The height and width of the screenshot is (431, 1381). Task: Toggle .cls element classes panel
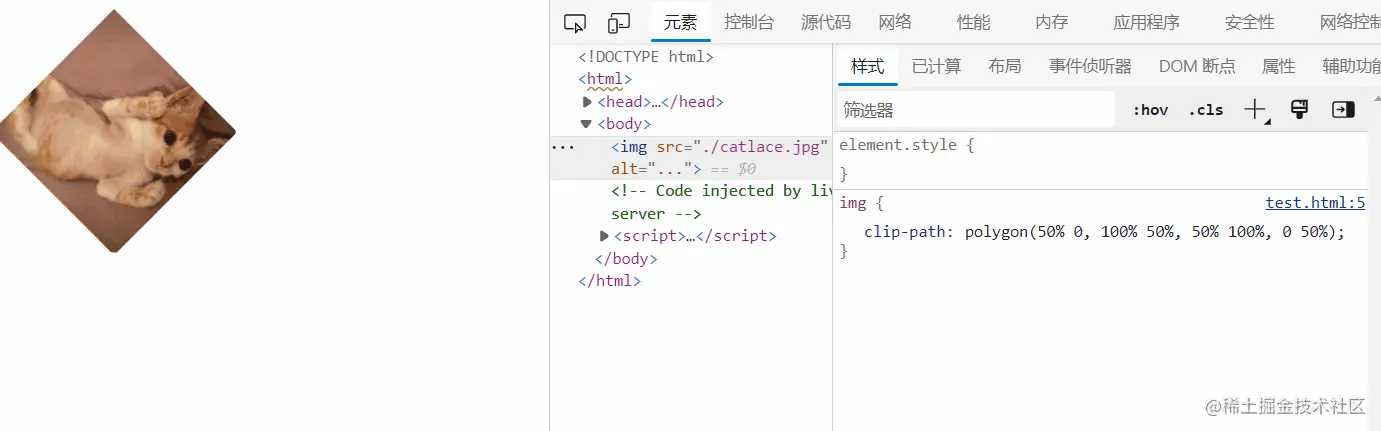click(x=1206, y=110)
